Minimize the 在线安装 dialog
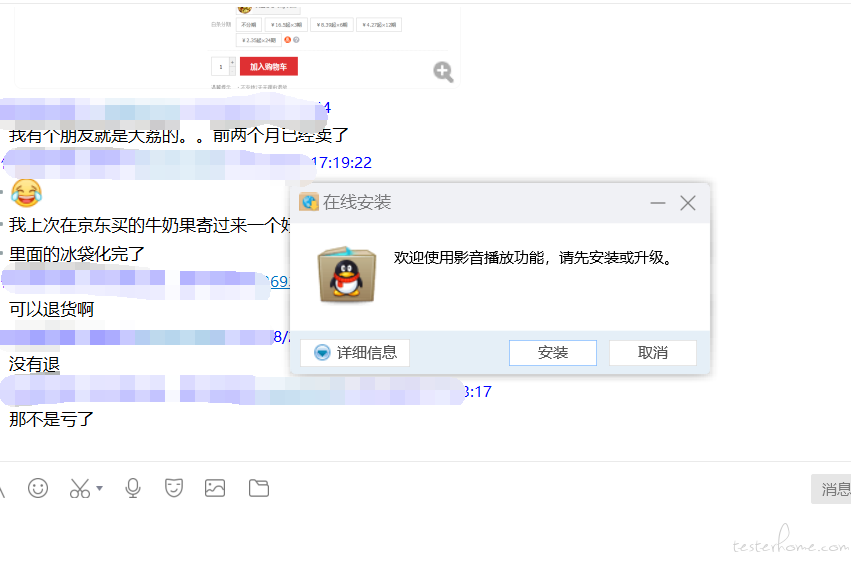The image size is (851, 564). 658,203
